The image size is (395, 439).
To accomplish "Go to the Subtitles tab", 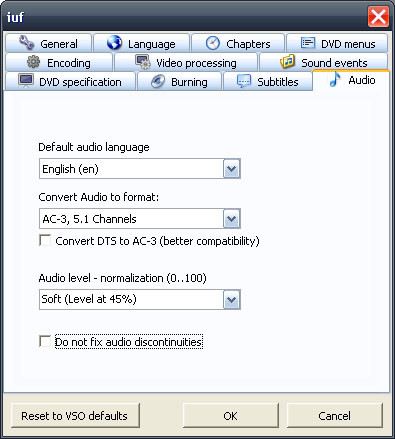I will pyautogui.click(x=268, y=82).
